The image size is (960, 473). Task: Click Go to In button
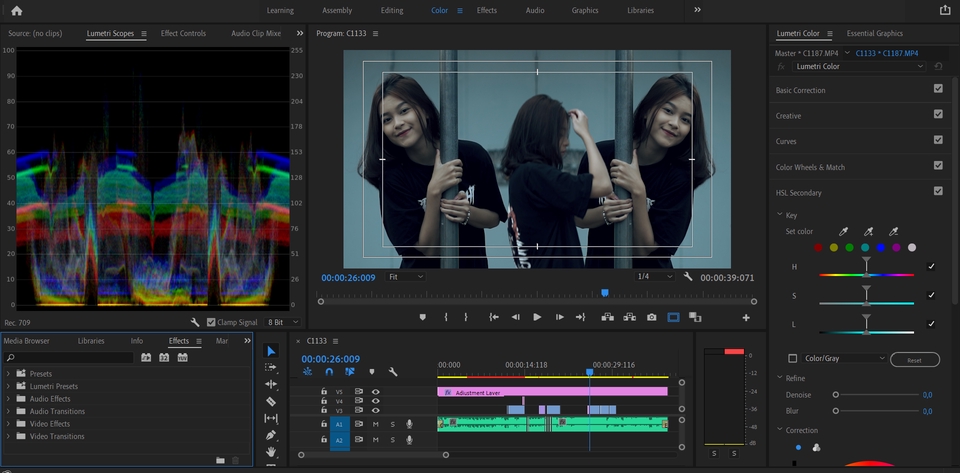click(493, 317)
